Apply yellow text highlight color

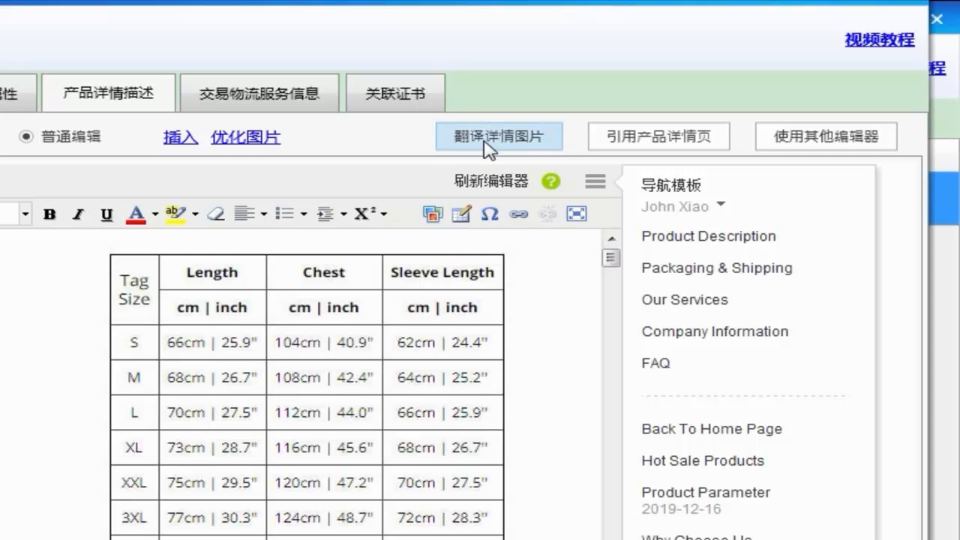(x=175, y=214)
